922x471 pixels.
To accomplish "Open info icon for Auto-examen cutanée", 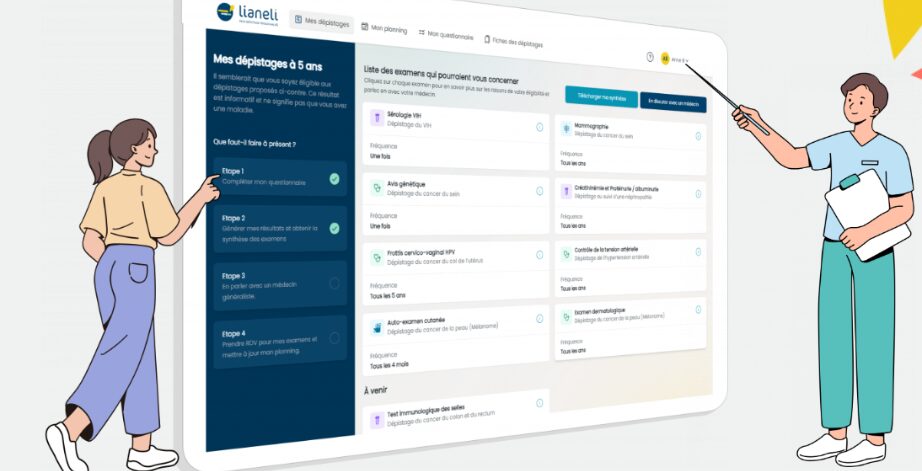I will click(539, 319).
